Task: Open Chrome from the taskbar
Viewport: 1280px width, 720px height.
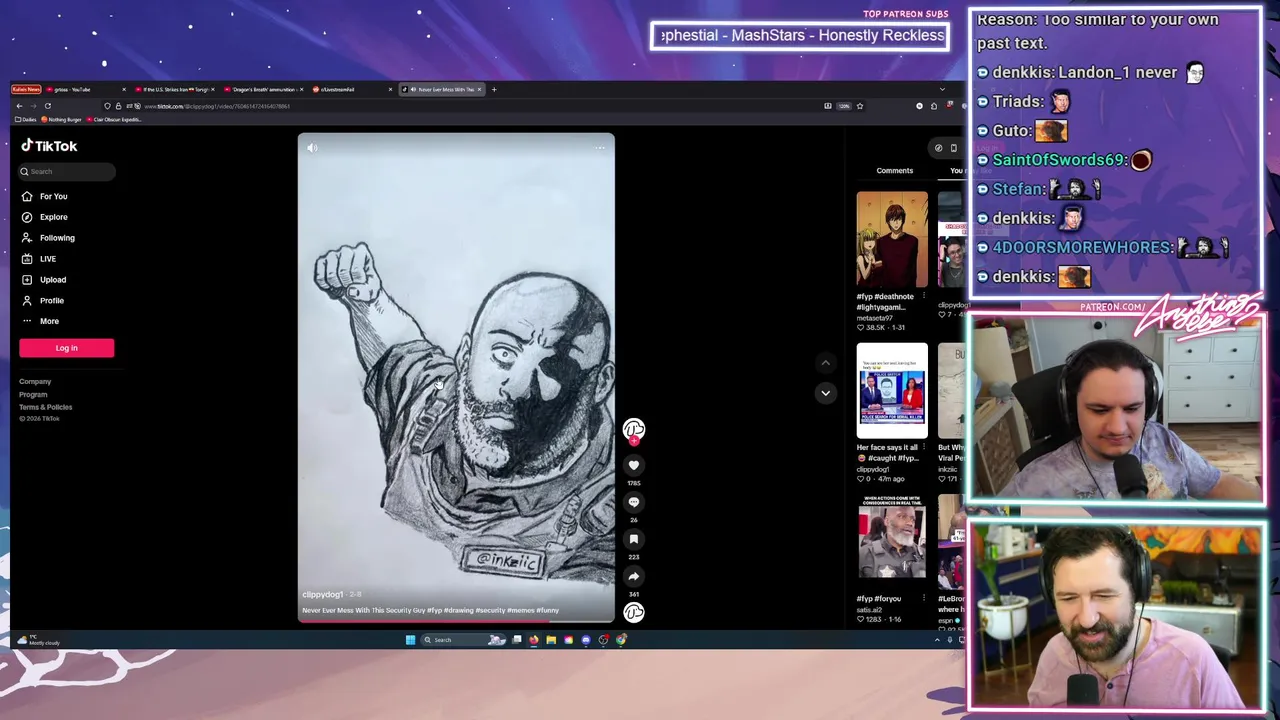Action: (x=621, y=640)
